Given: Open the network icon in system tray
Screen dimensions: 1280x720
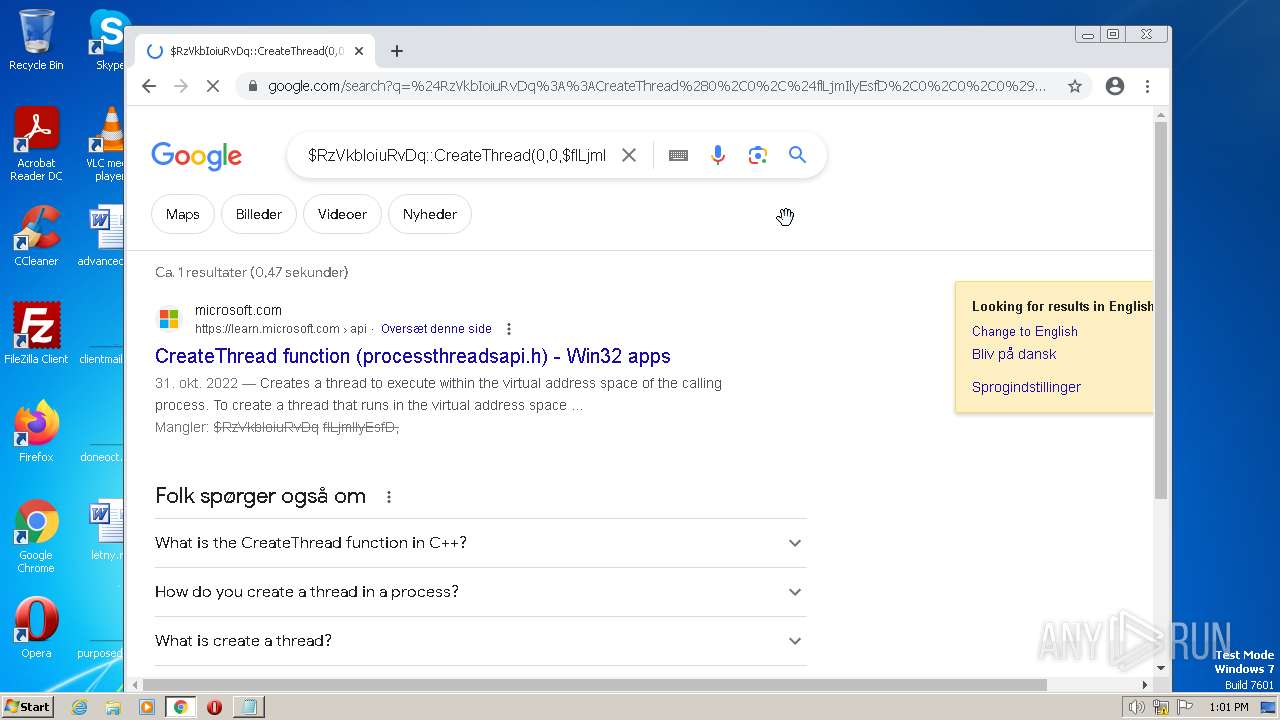Looking at the screenshot, I should click(x=1161, y=707).
